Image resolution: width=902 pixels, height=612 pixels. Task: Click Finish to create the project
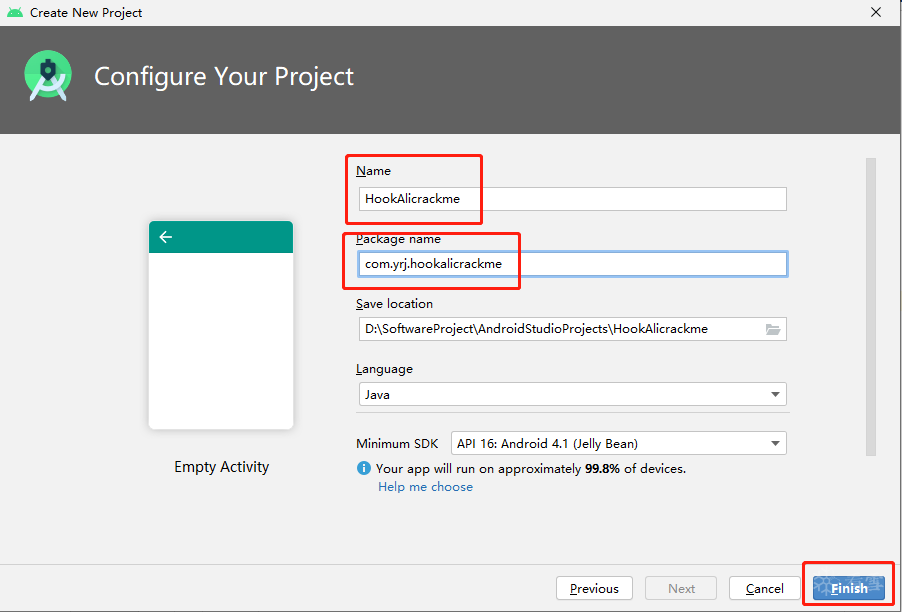click(x=848, y=589)
